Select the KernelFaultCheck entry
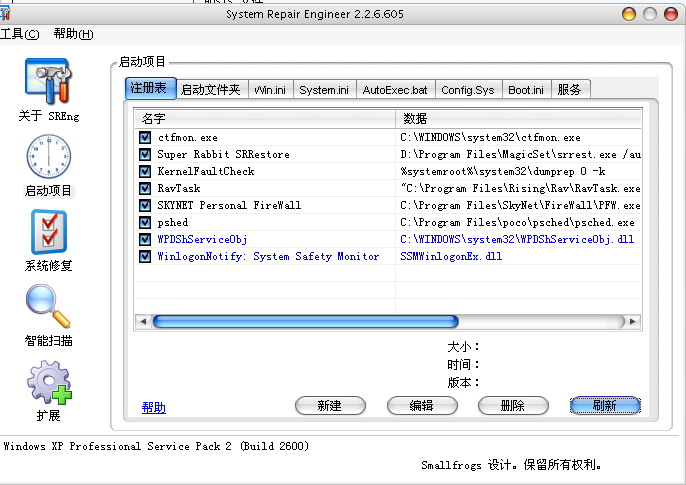 [206, 171]
